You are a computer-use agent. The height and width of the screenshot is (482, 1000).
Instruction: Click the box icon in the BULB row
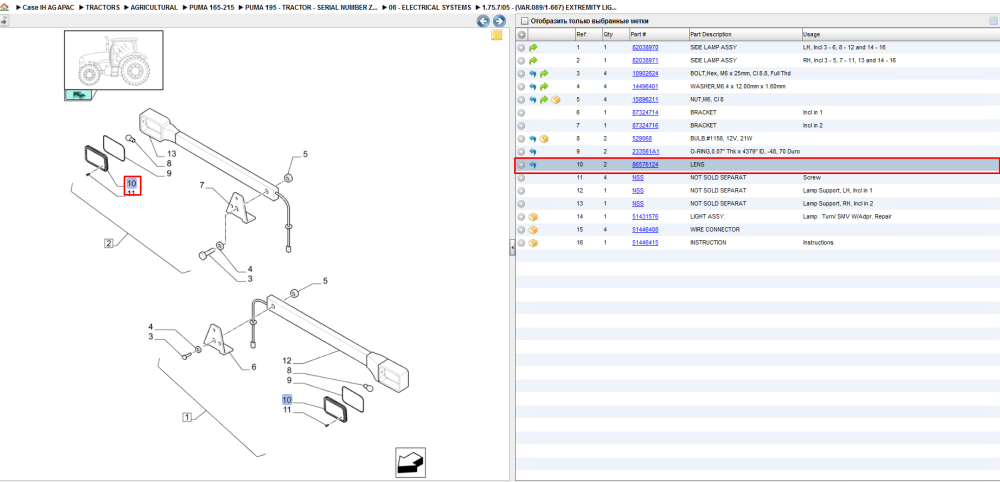(x=544, y=138)
